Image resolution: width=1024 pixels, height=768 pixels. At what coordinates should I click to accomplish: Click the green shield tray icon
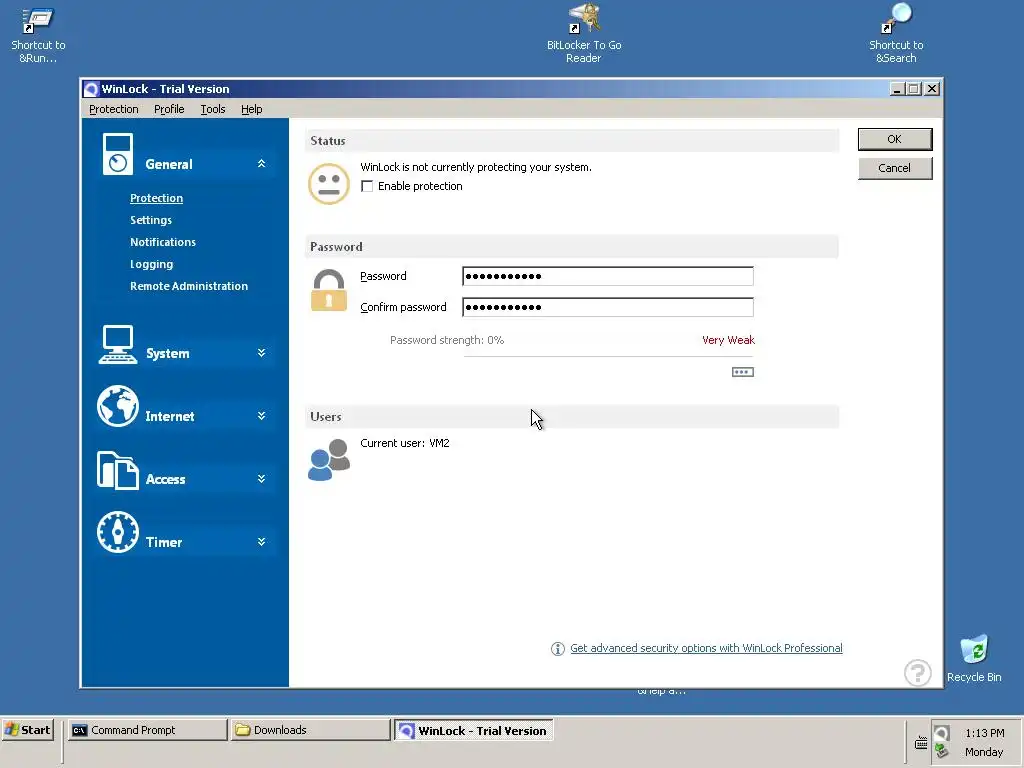[x=941, y=751]
